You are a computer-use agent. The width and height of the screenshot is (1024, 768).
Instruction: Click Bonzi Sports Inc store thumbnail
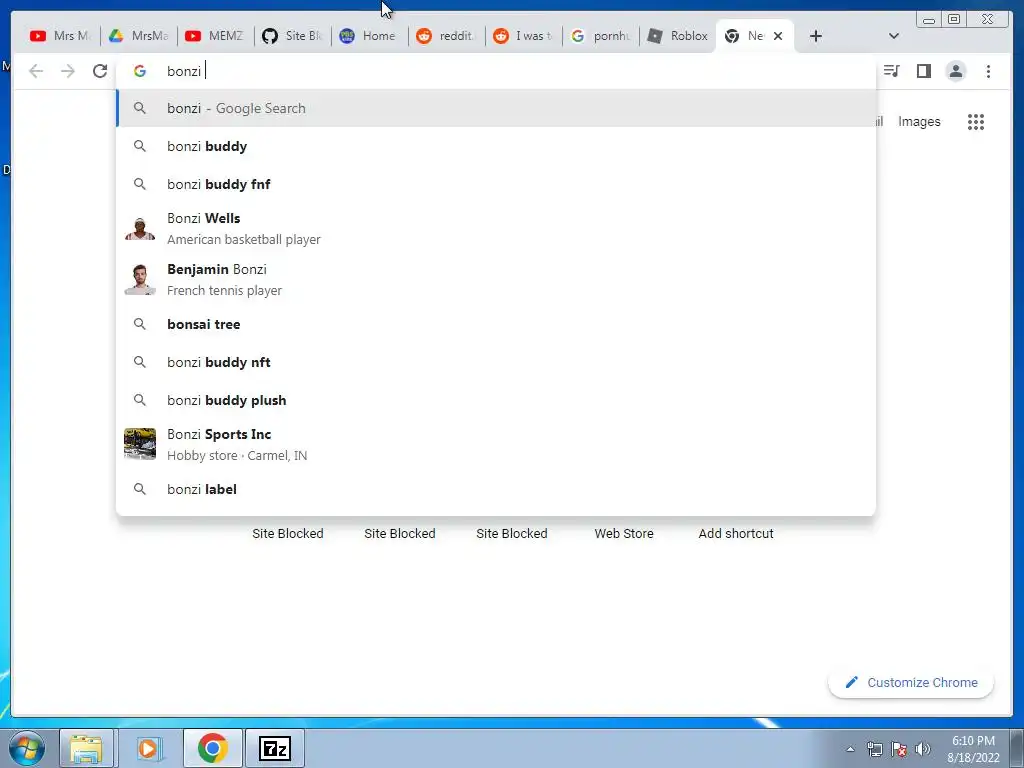(140, 444)
